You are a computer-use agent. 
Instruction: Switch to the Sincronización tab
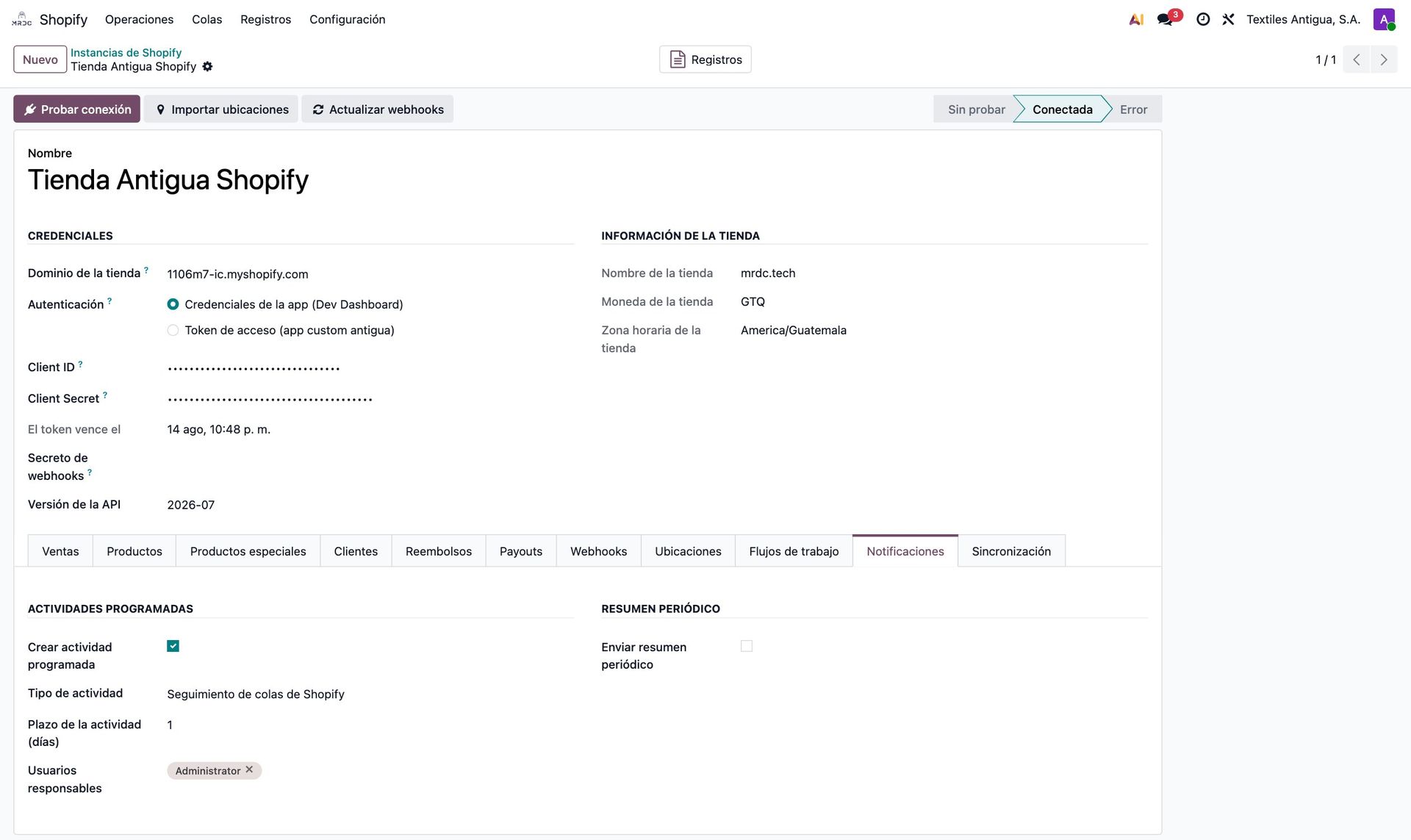coord(1011,551)
